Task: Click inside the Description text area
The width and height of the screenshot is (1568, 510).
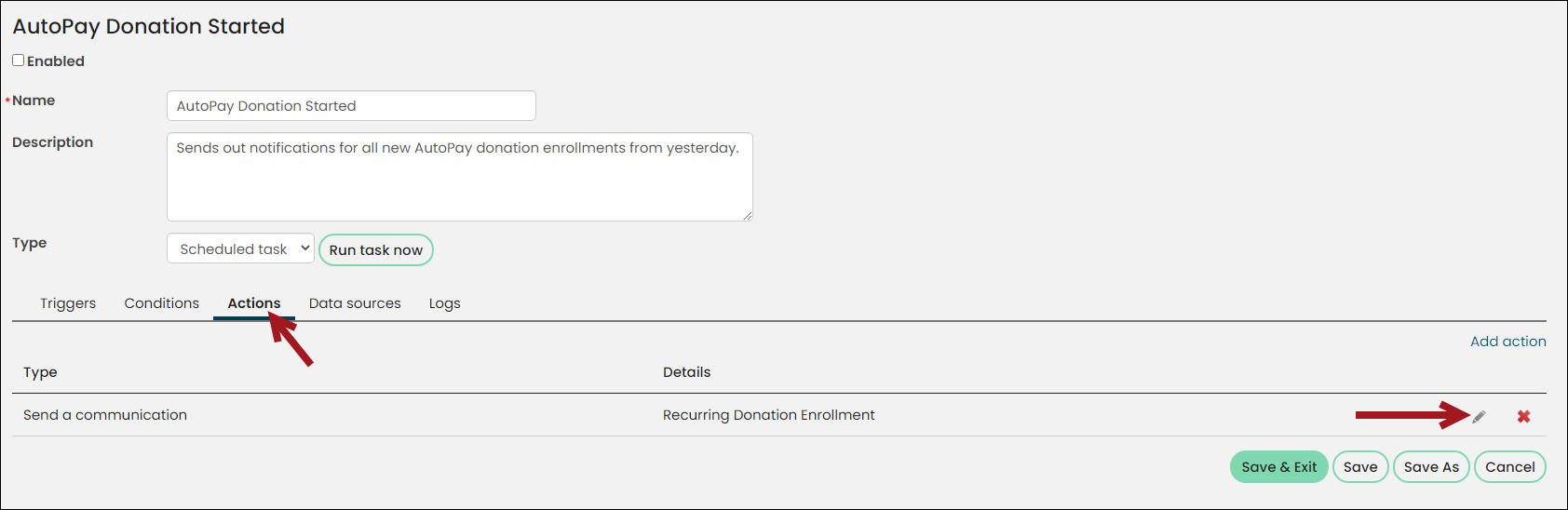Action: (460, 177)
